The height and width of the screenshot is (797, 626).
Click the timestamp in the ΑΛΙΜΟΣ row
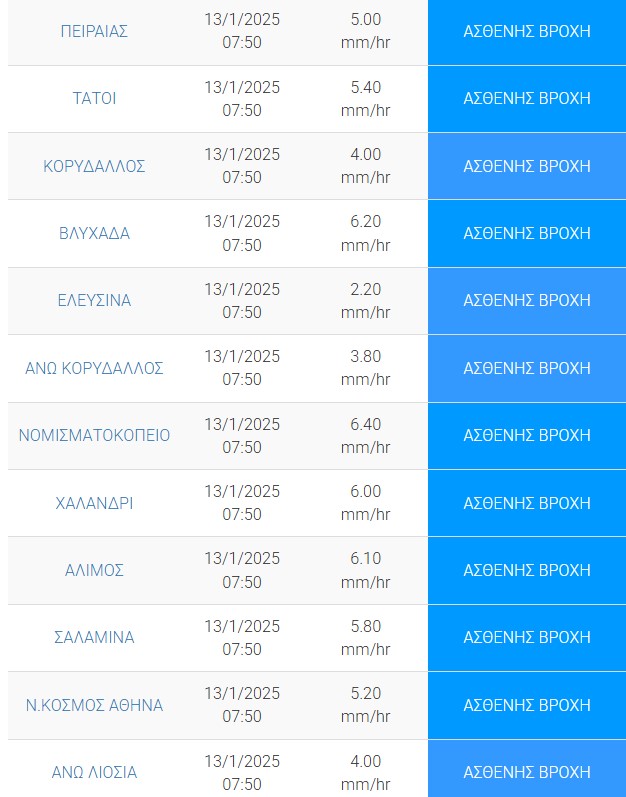pyautogui.click(x=242, y=570)
